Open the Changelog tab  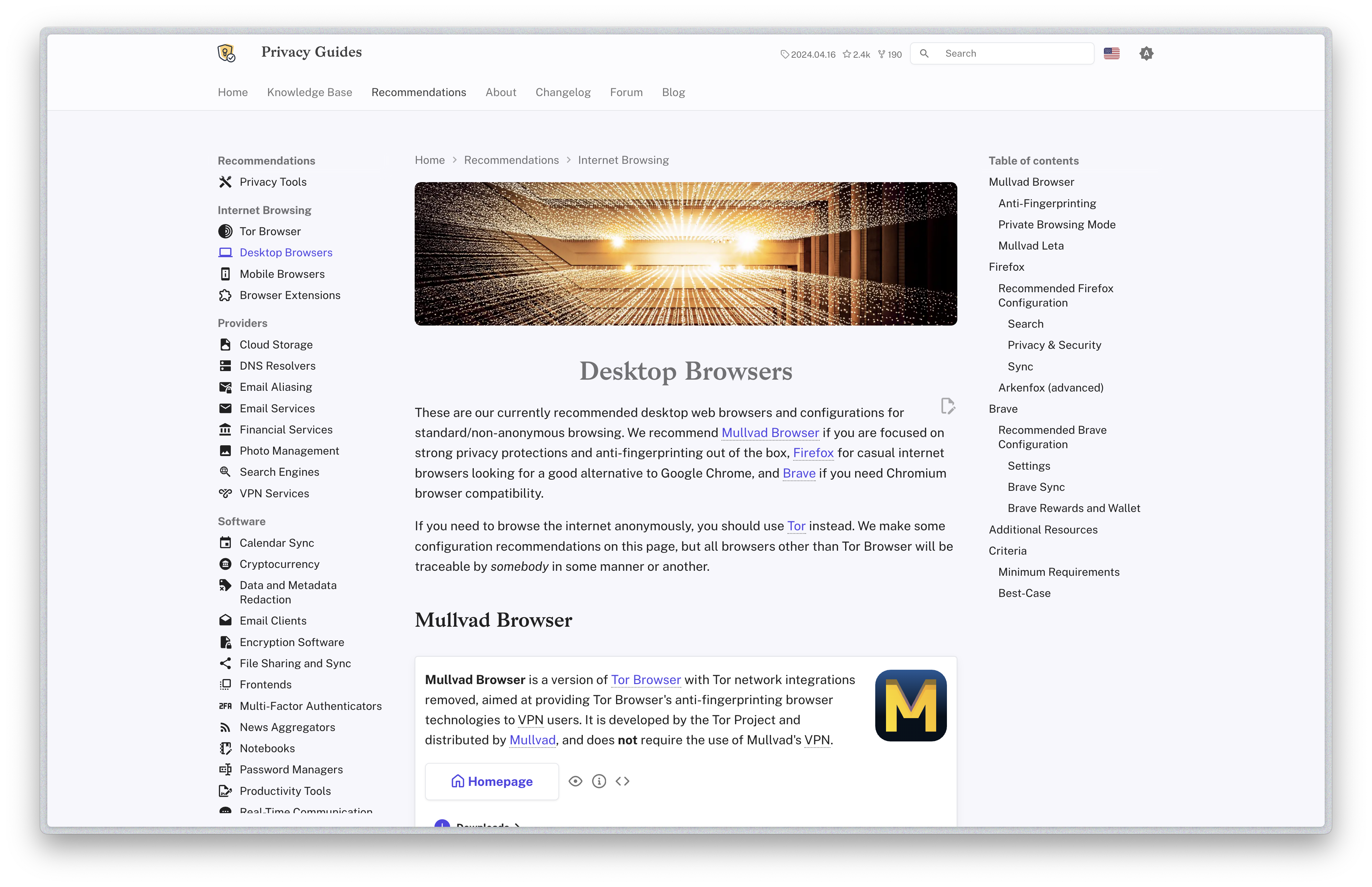point(563,92)
